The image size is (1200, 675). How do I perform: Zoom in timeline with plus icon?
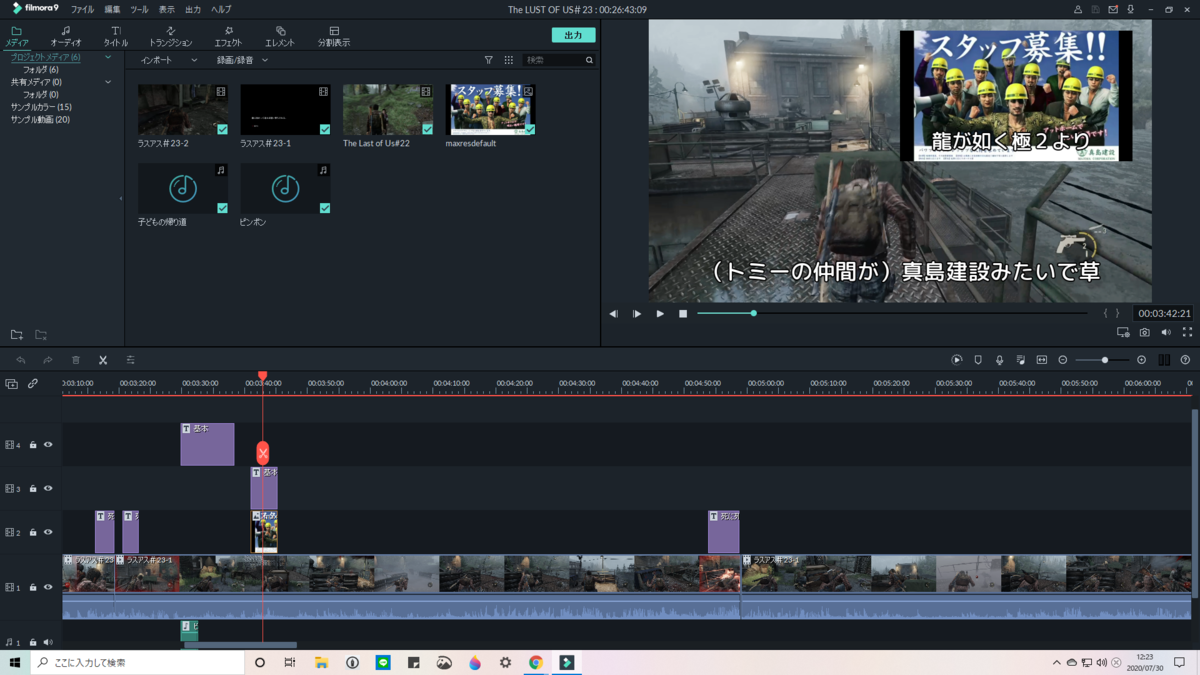pyautogui.click(x=1142, y=360)
